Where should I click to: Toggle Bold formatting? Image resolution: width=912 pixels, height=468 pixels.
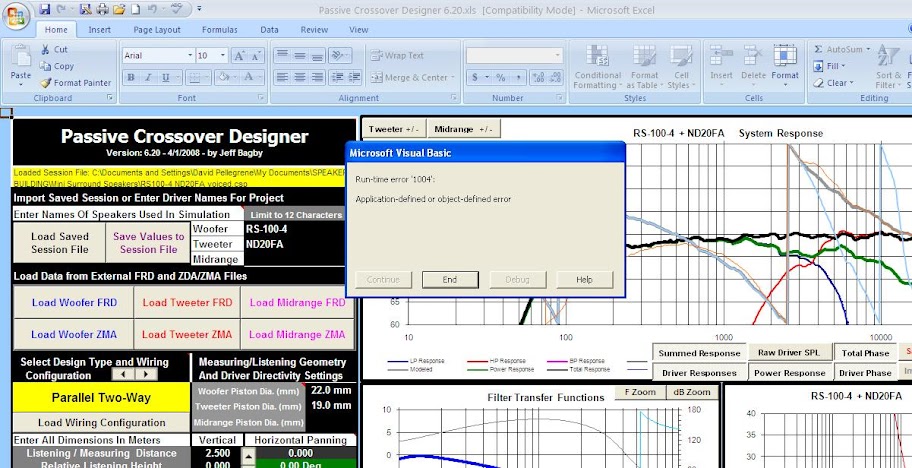coord(131,77)
